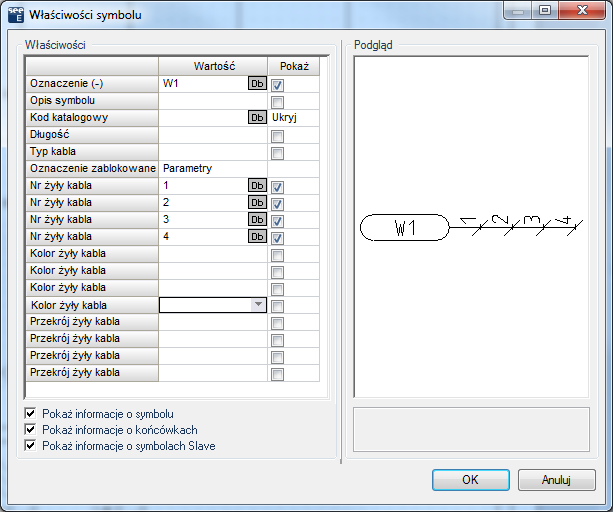This screenshot has height=512, width=613.
Task: Open the active Kolor żyły kabla dropdown arrow
Action: click(258, 305)
